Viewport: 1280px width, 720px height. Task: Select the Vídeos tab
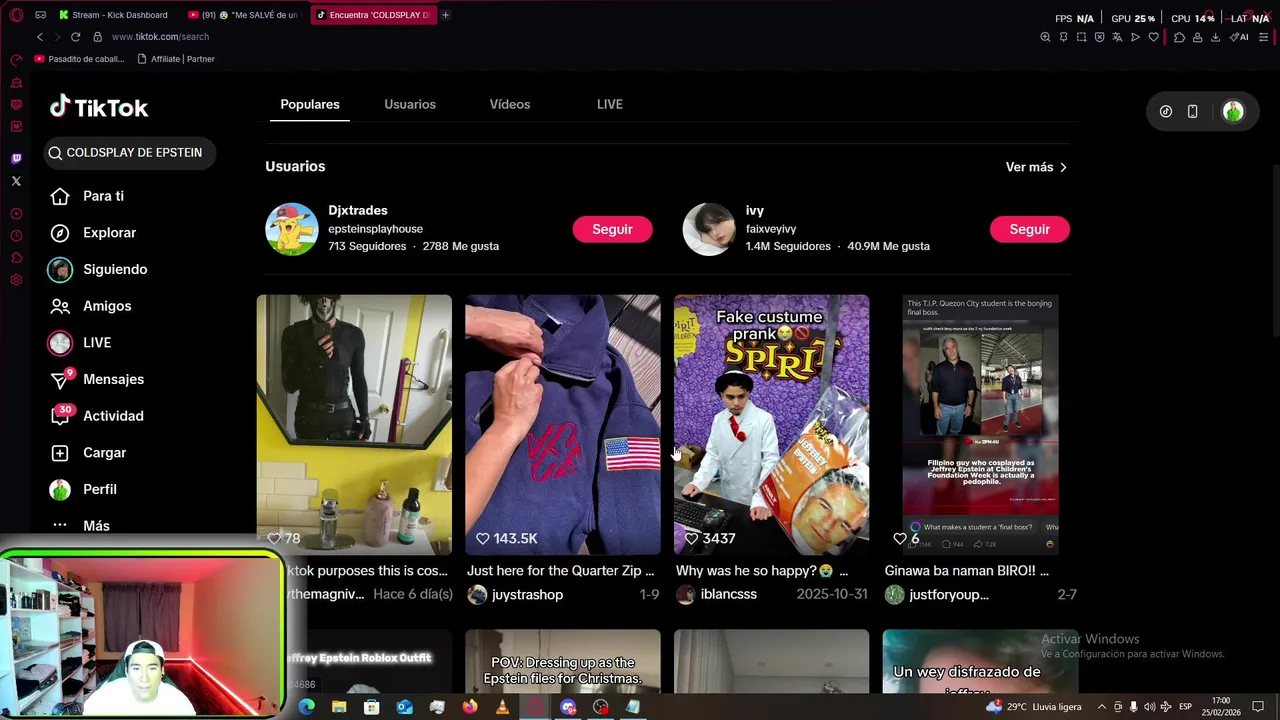(x=510, y=104)
